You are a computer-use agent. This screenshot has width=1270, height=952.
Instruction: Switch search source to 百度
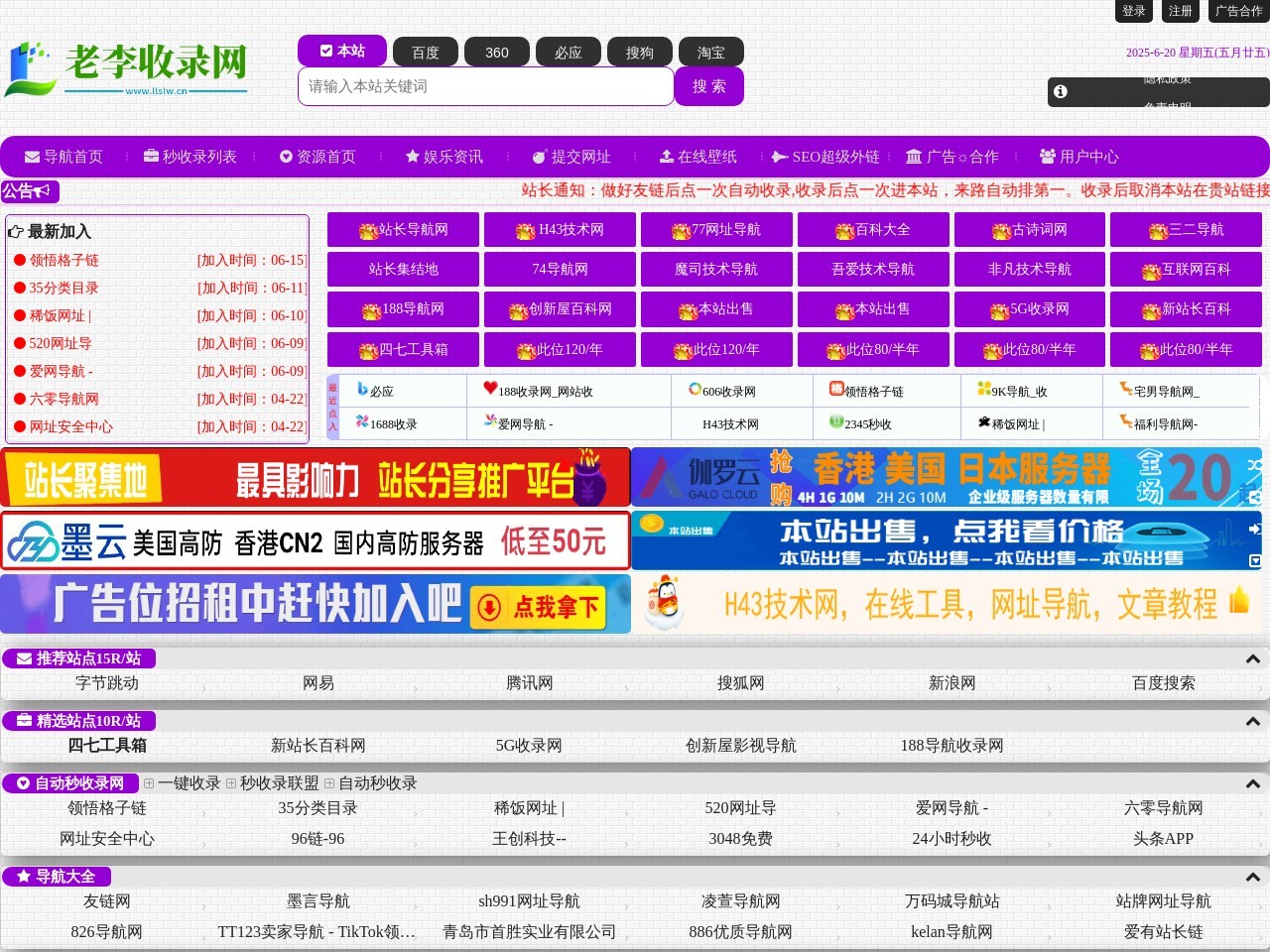pyautogui.click(x=426, y=53)
